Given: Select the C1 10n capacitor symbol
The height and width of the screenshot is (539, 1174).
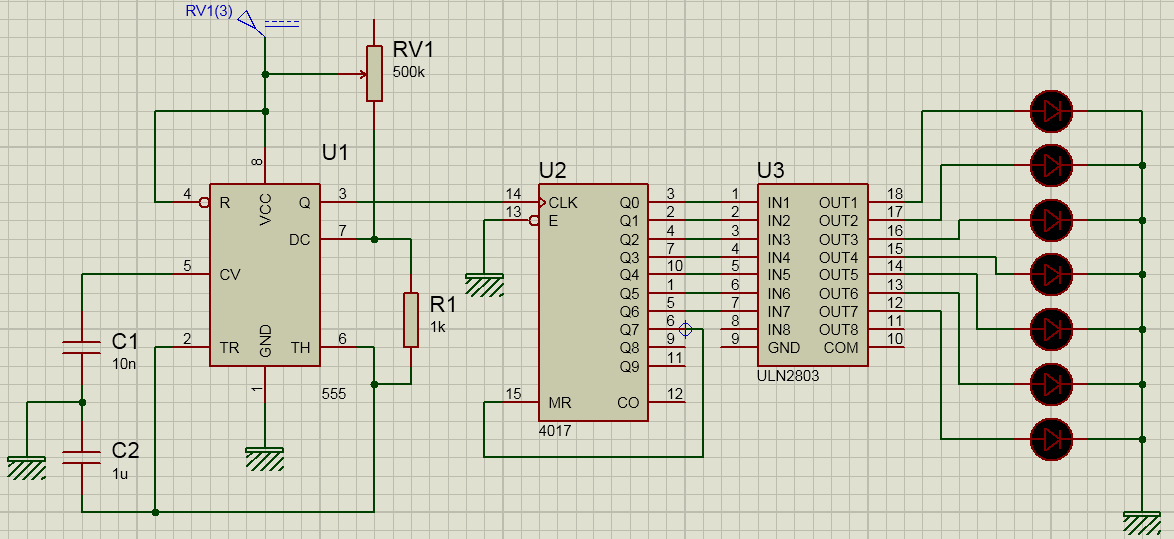Looking at the screenshot, I should point(81,347).
